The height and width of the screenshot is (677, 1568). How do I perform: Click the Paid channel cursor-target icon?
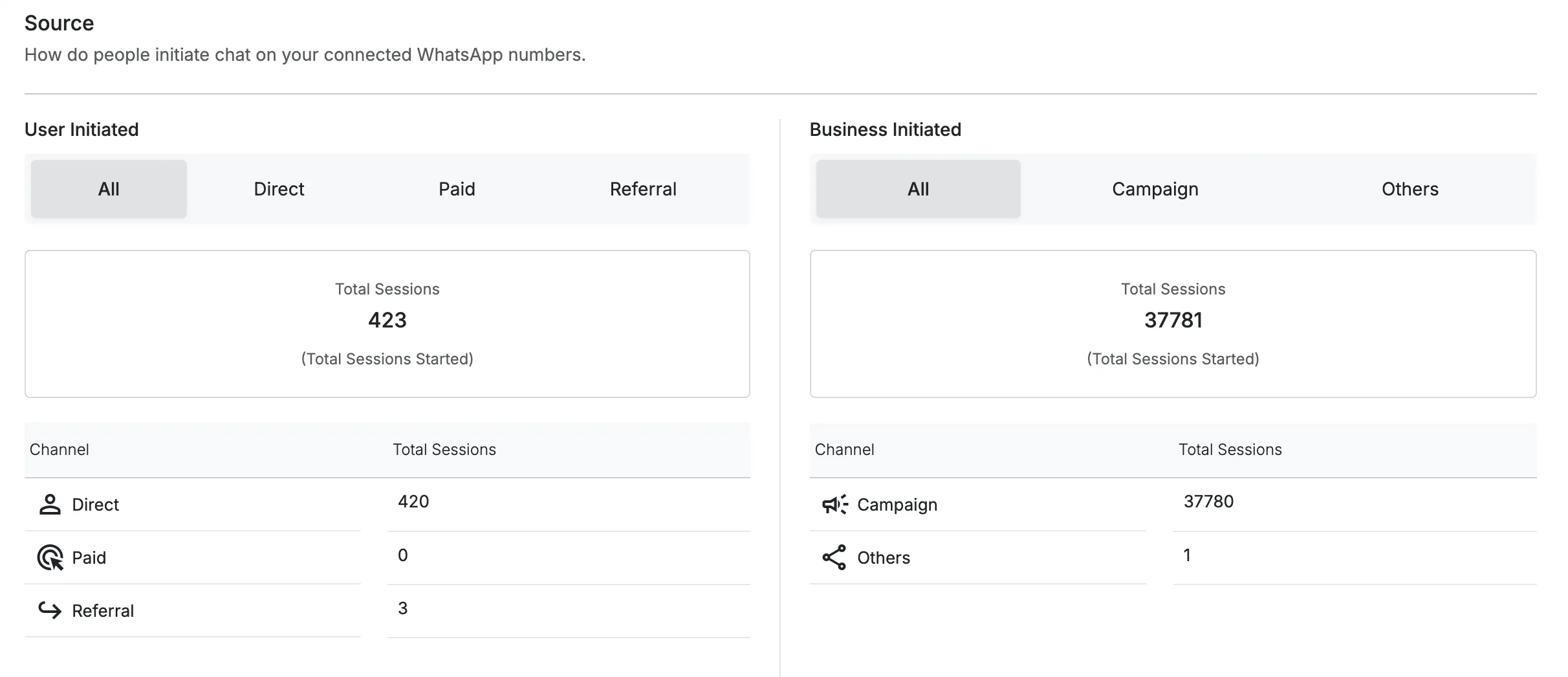pyautogui.click(x=50, y=557)
